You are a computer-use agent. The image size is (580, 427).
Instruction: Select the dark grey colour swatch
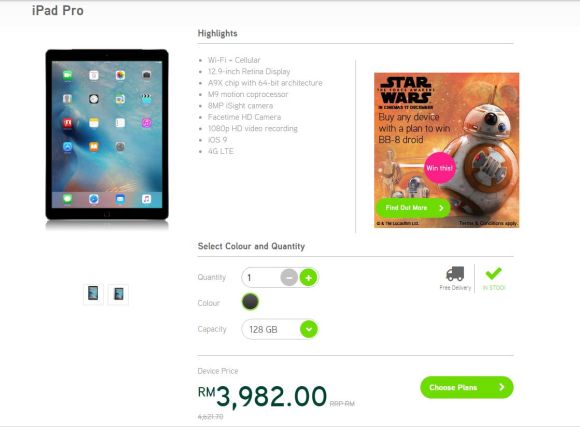pyautogui.click(x=250, y=301)
